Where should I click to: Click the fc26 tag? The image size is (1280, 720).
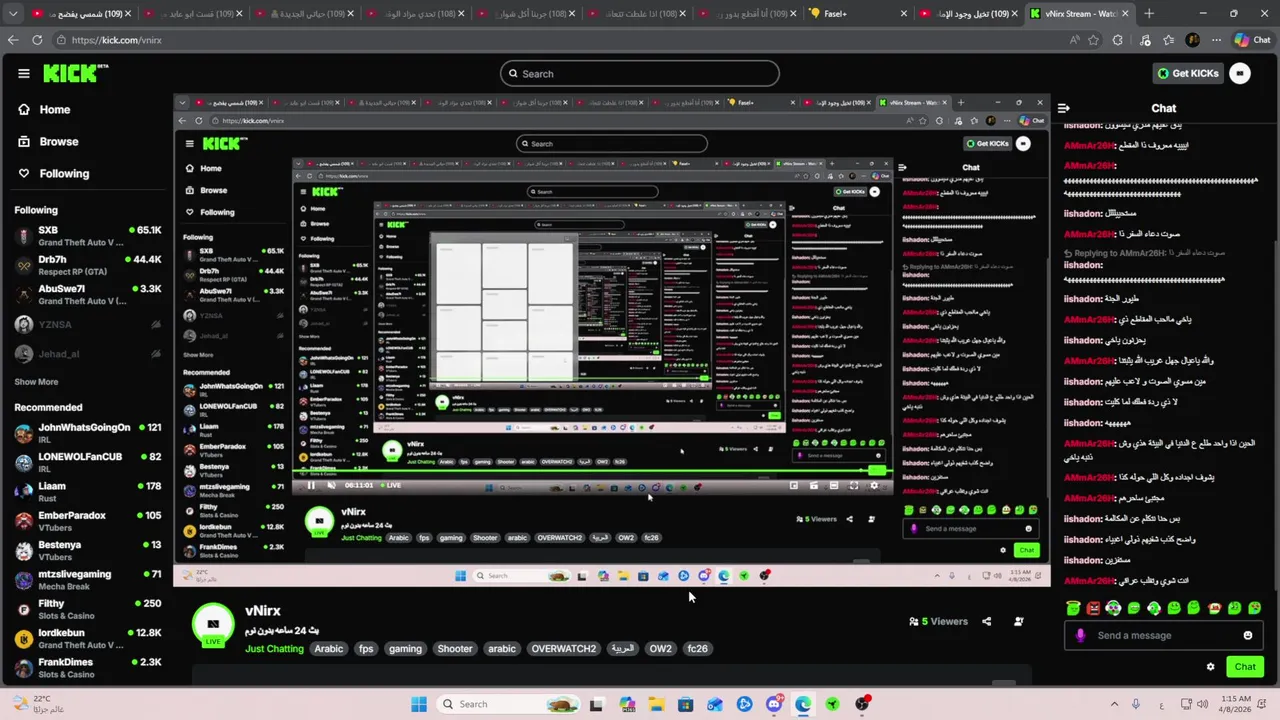698,649
